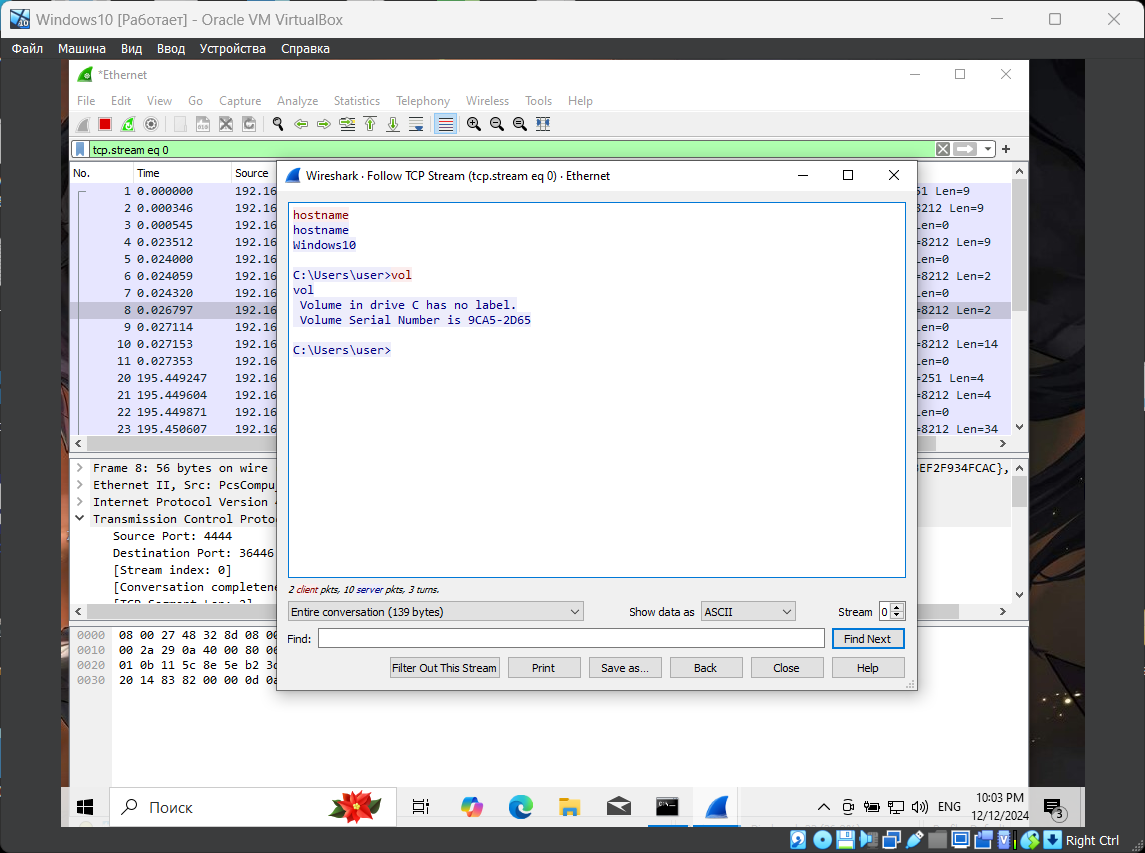
Task: Click the Back button in stream dialog
Action: (x=705, y=668)
